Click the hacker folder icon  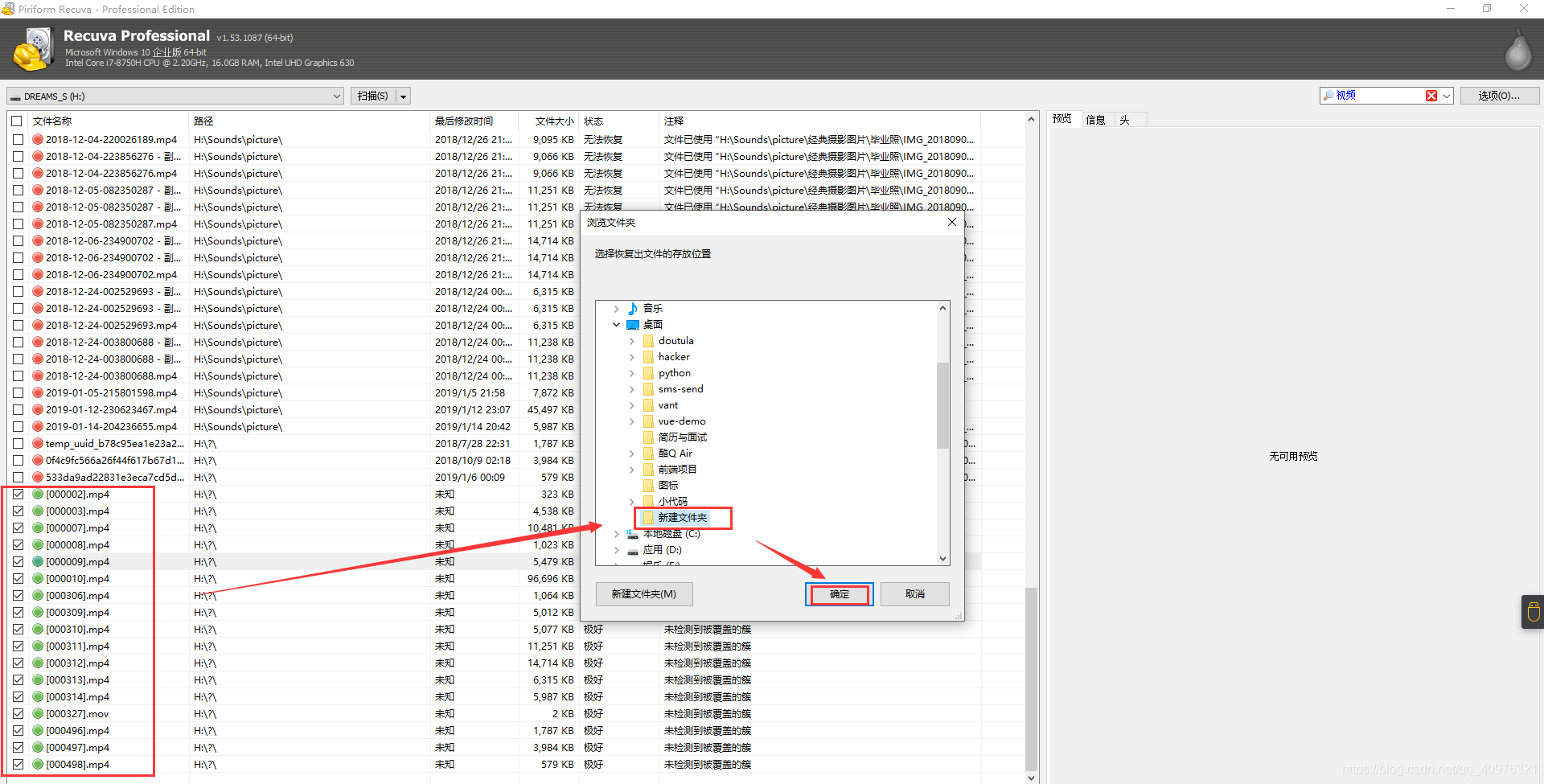[648, 357]
